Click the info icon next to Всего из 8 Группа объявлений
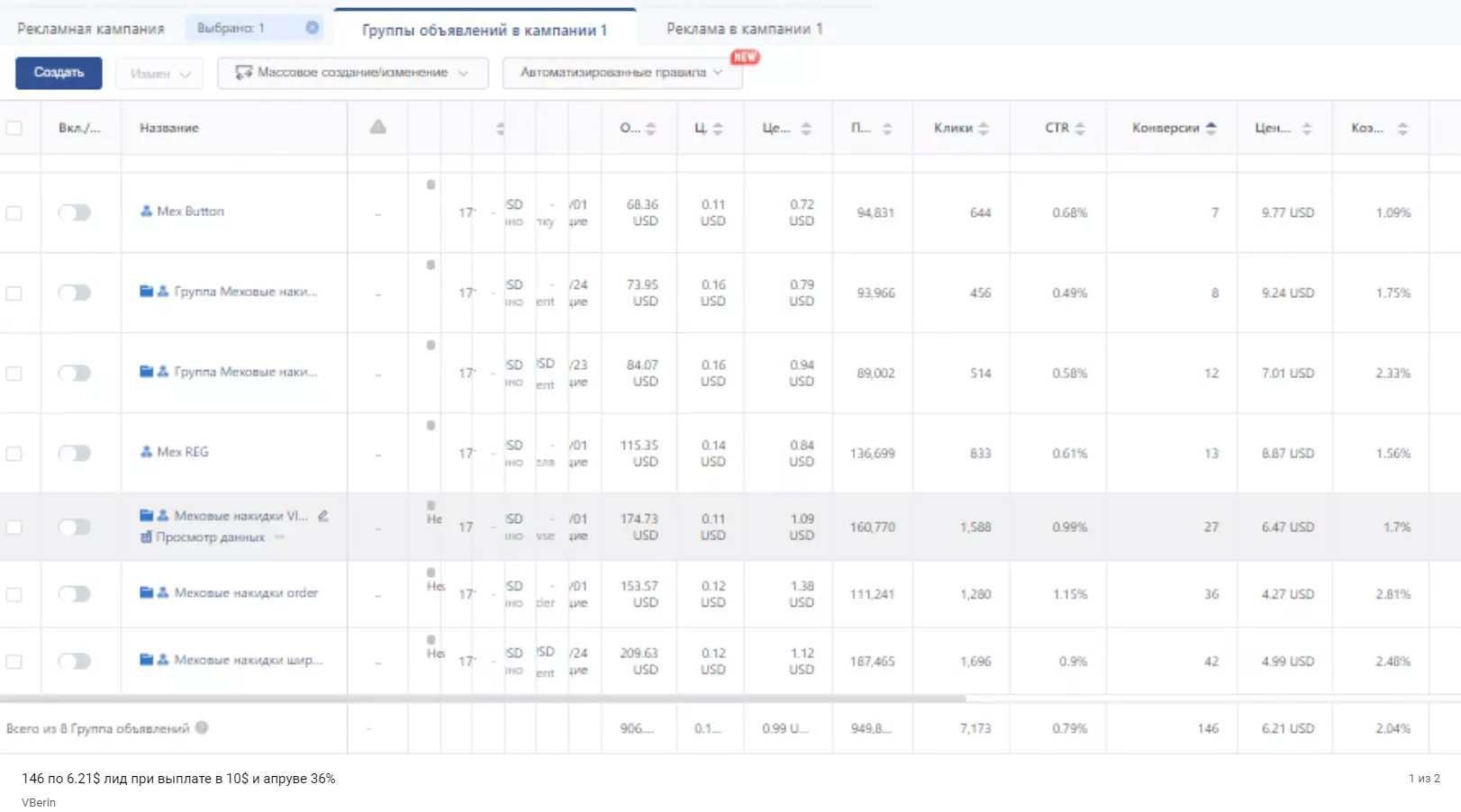1461x812 pixels. tap(202, 727)
